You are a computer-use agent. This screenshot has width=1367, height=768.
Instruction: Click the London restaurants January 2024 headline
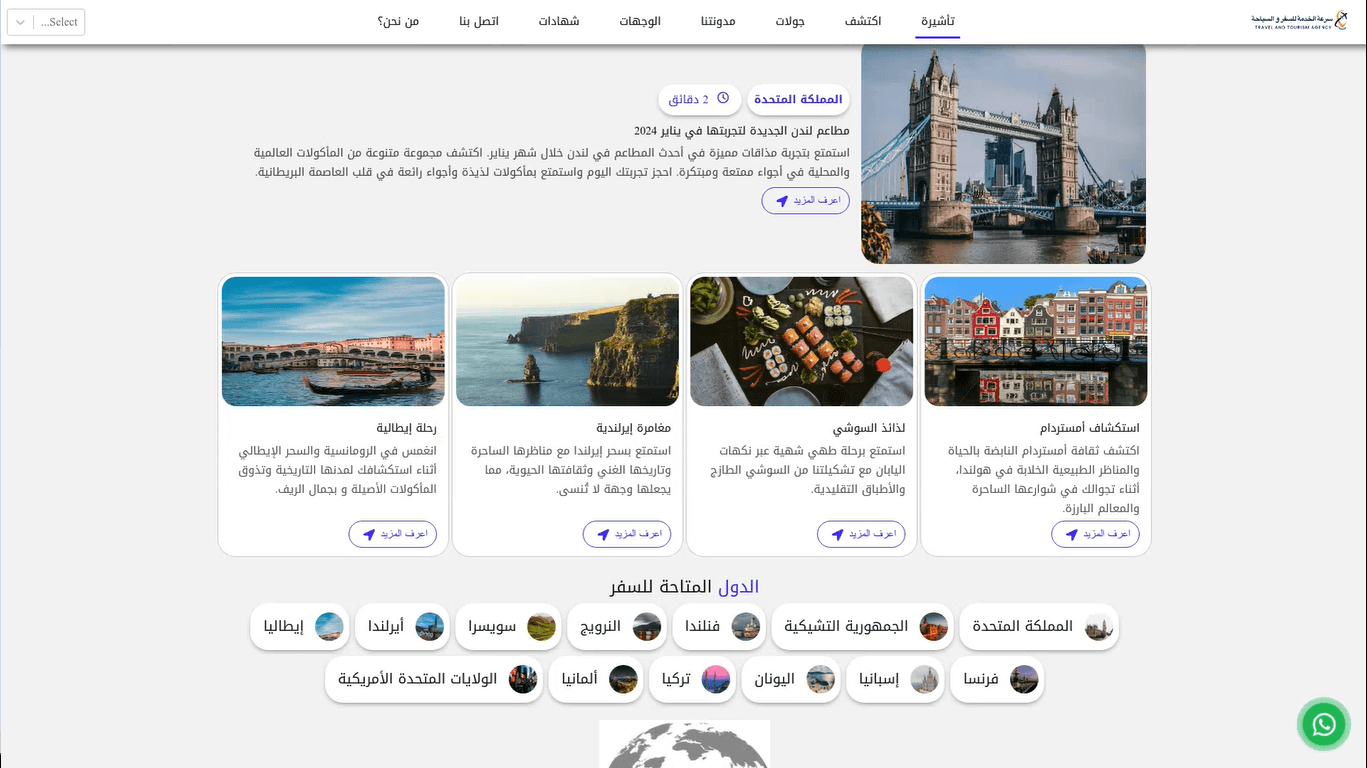(x=742, y=131)
